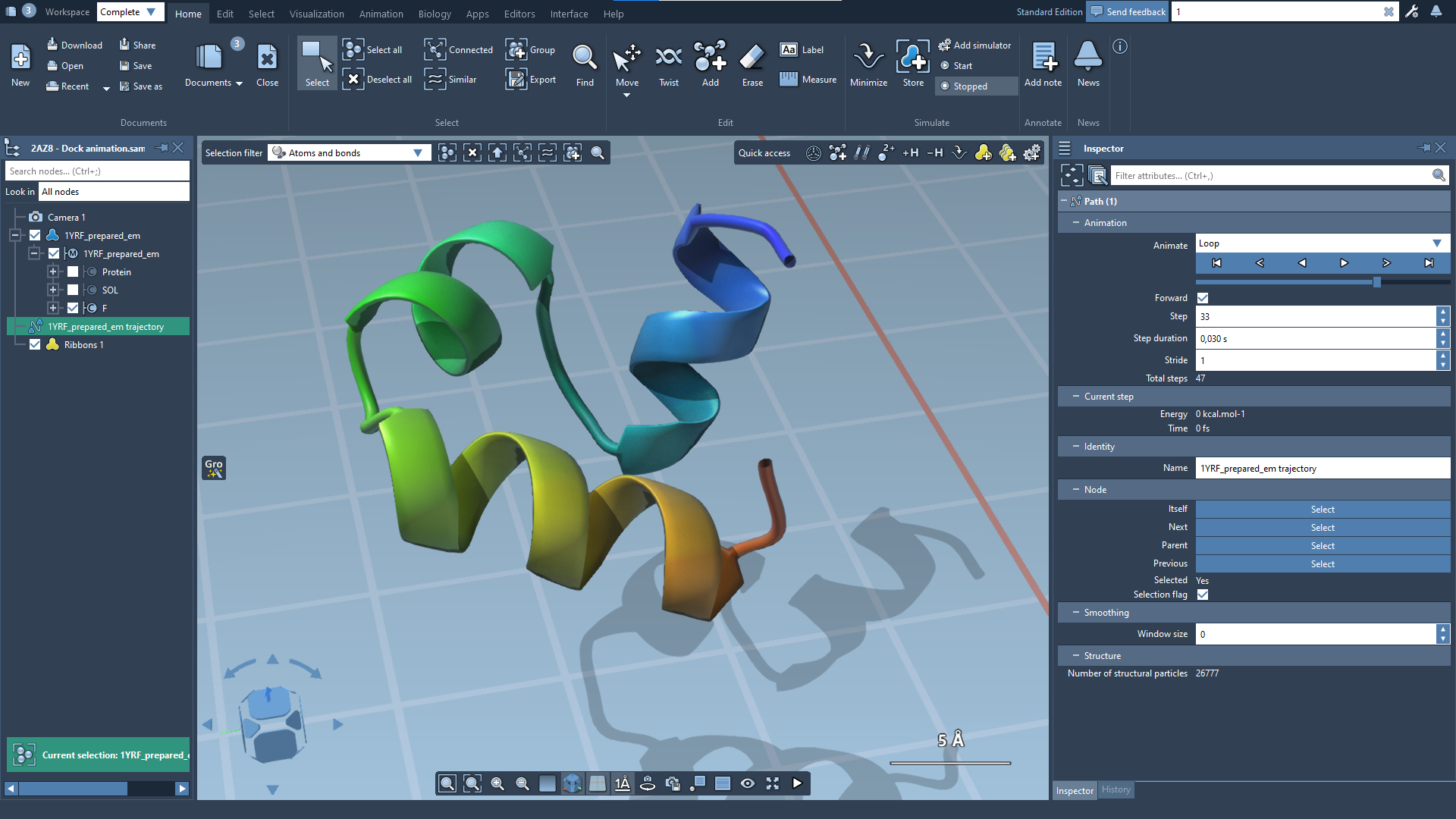Uncheck the Ribbons 1 visibility box

[x=35, y=345]
